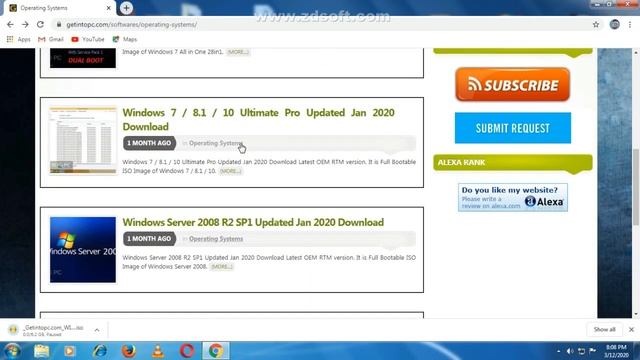The image size is (640, 360).
Task: Open the Alexa review banner
Action: [x=513, y=197]
